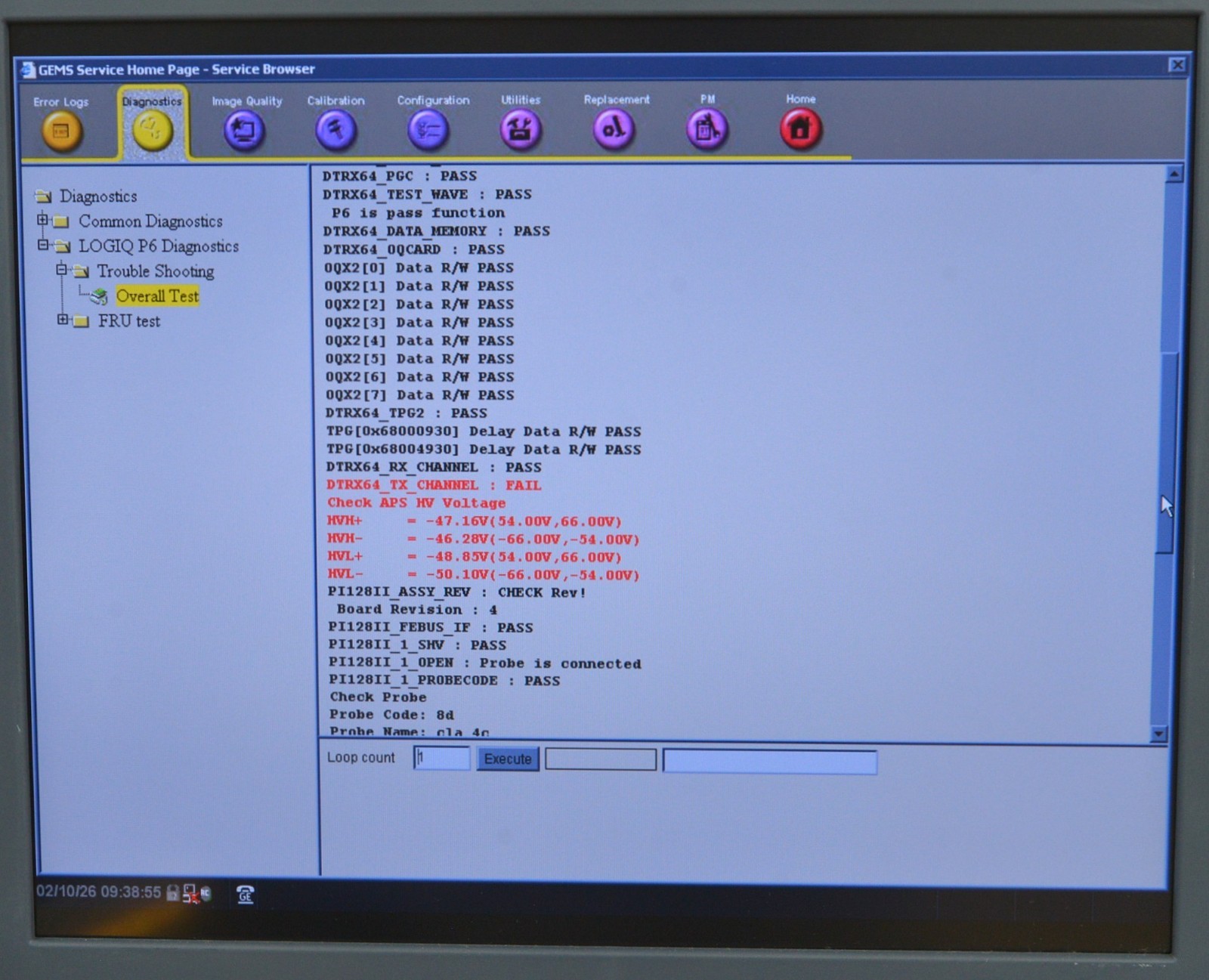Click the scroll down arrow of results pane
1209x980 pixels.
point(1158,734)
